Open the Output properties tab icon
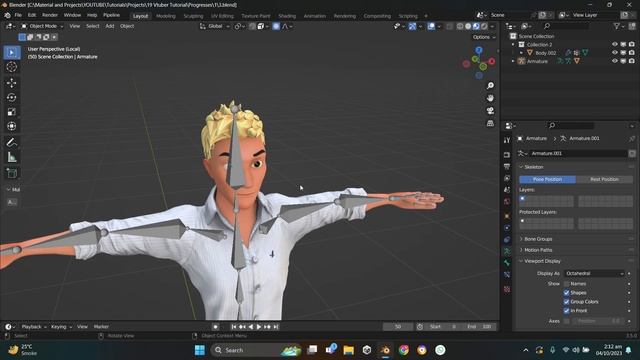This screenshot has width=640, height=360. pos(507,167)
